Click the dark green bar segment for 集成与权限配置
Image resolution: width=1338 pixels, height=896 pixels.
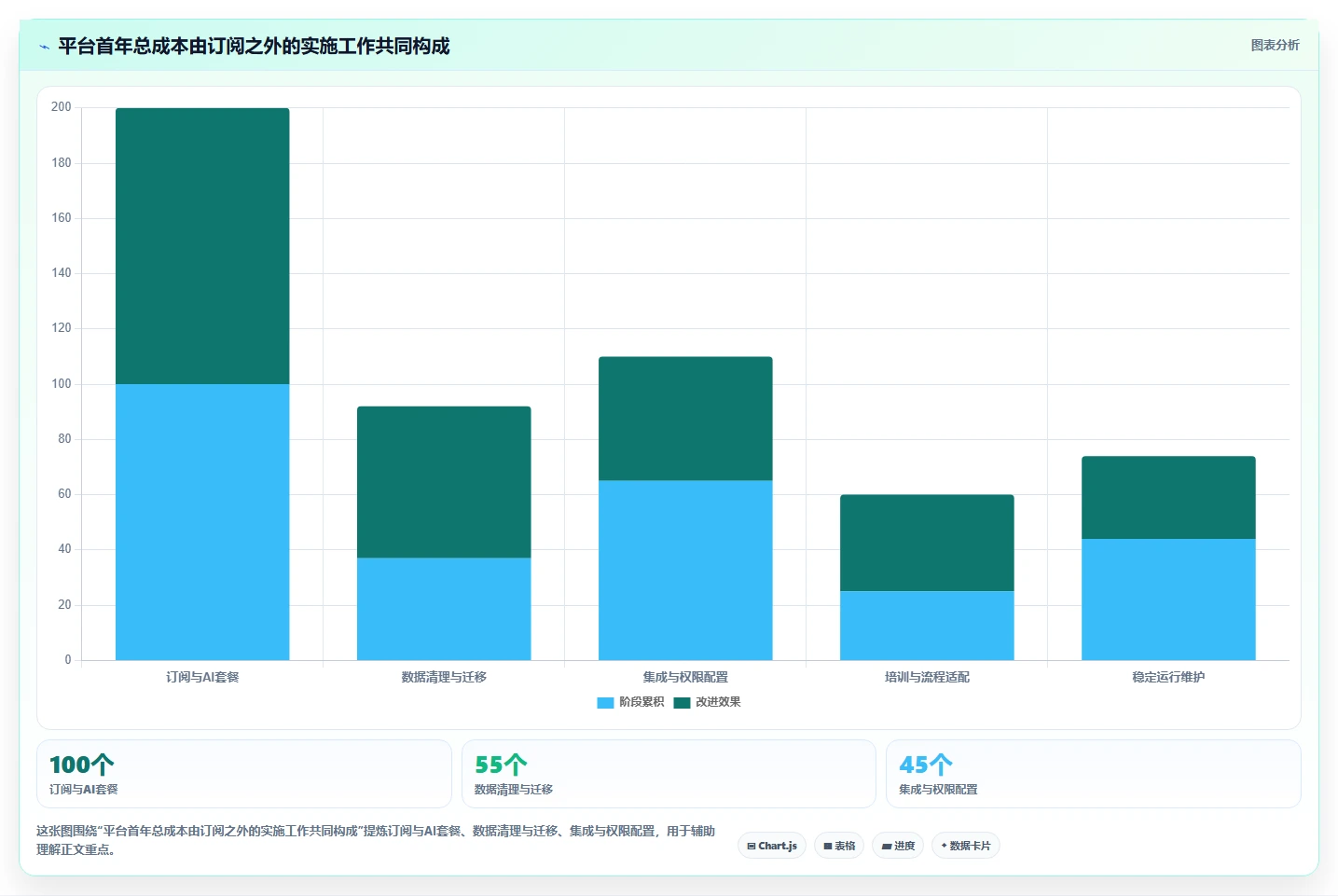point(685,419)
